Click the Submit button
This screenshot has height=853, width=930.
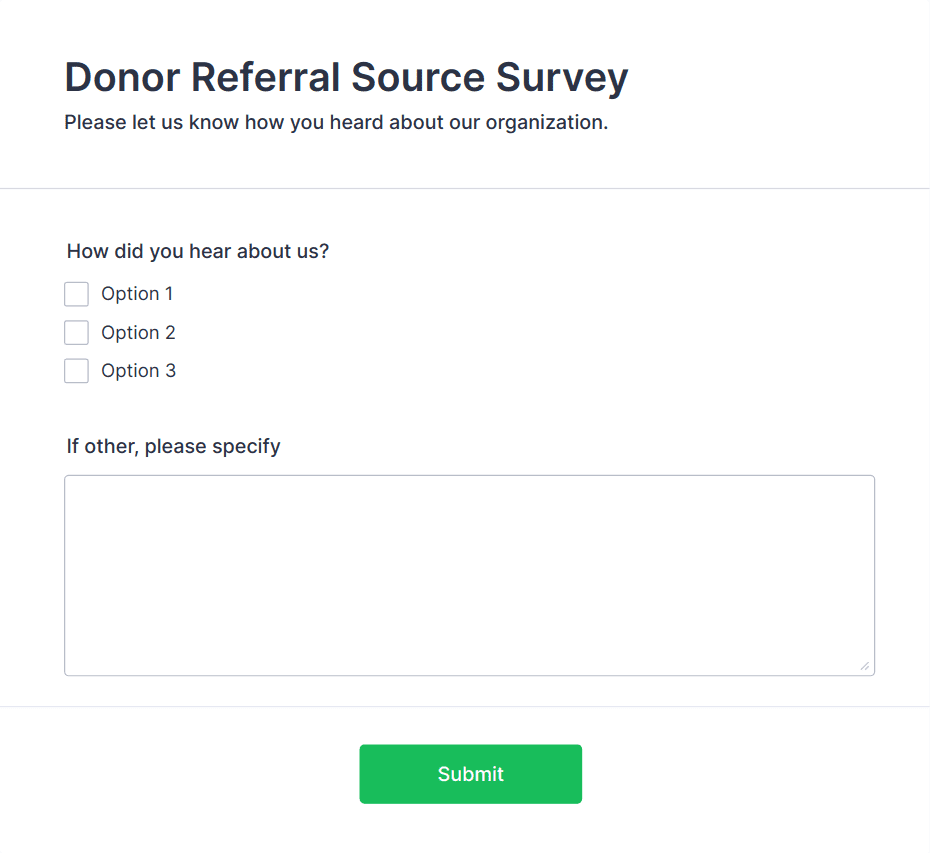[470, 774]
